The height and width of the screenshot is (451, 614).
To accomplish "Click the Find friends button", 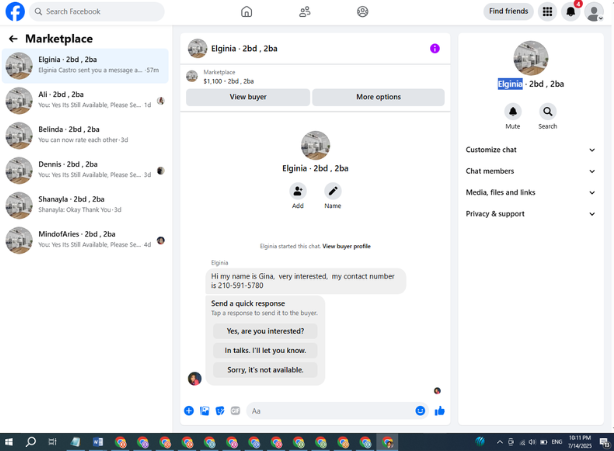I will (x=508, y=11).
